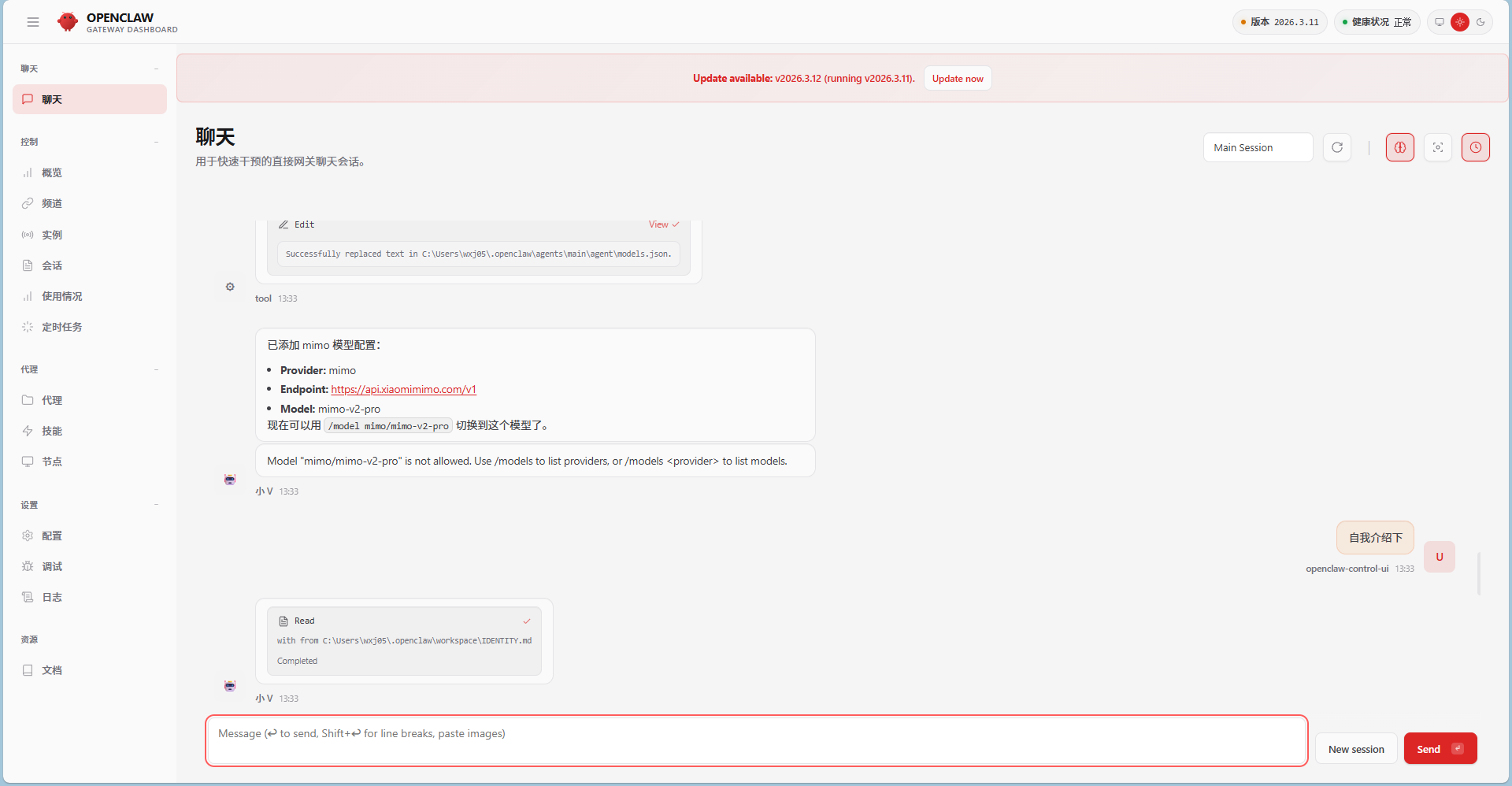The width and height of the screenshot is (1512, 786).
Task: Open 概览 overview in sidebar
Action: (x=90, y=172)
